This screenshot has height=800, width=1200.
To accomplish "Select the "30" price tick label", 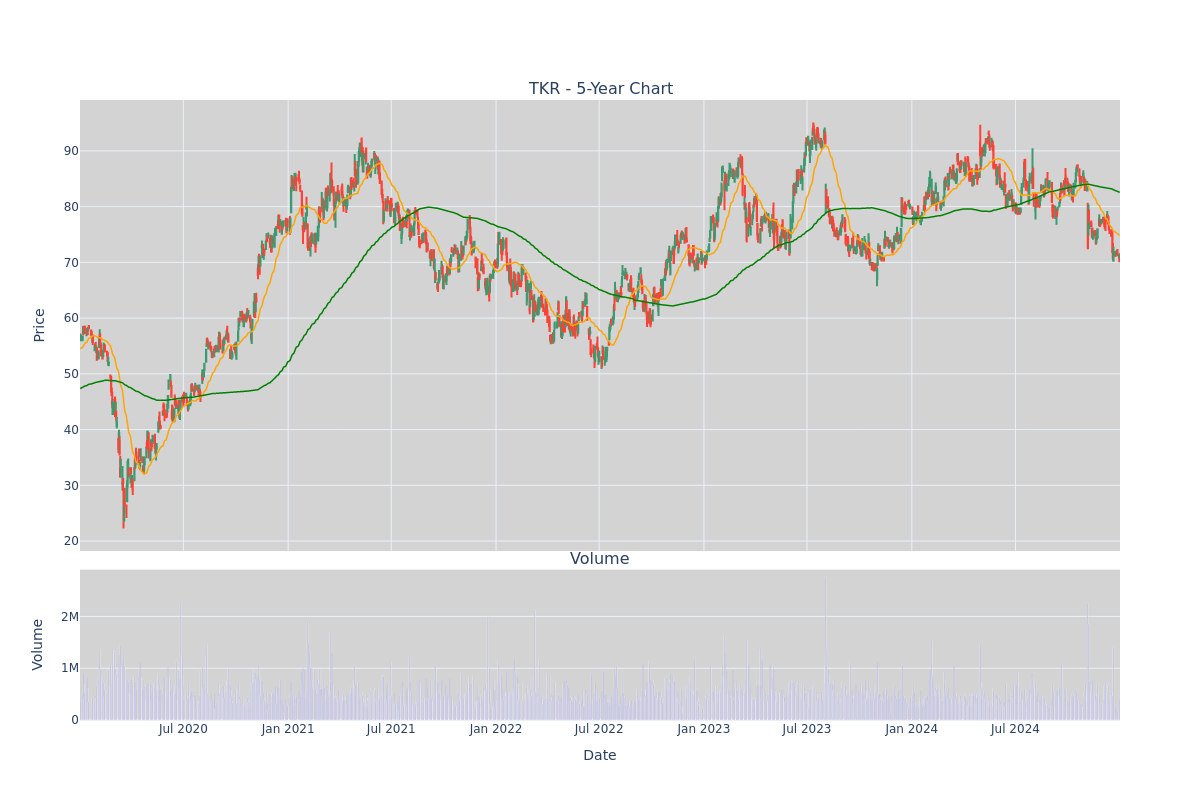I will pos(72,486).
